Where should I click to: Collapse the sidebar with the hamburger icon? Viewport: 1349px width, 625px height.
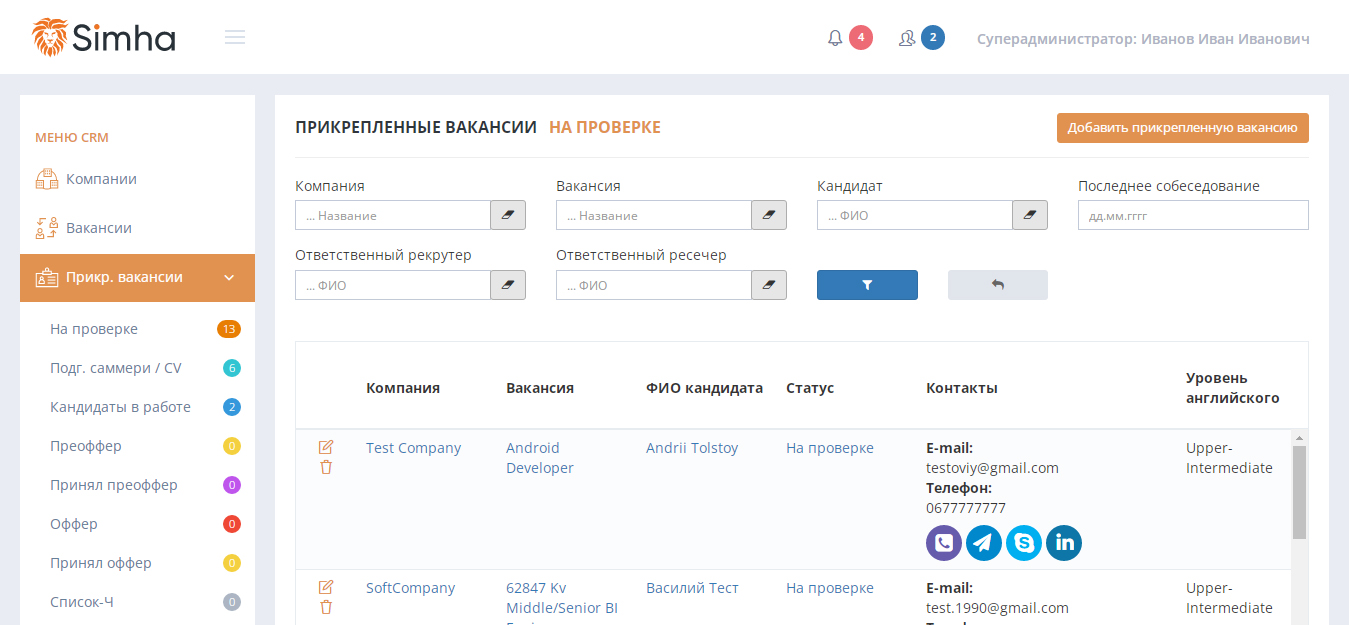point(234,36)
